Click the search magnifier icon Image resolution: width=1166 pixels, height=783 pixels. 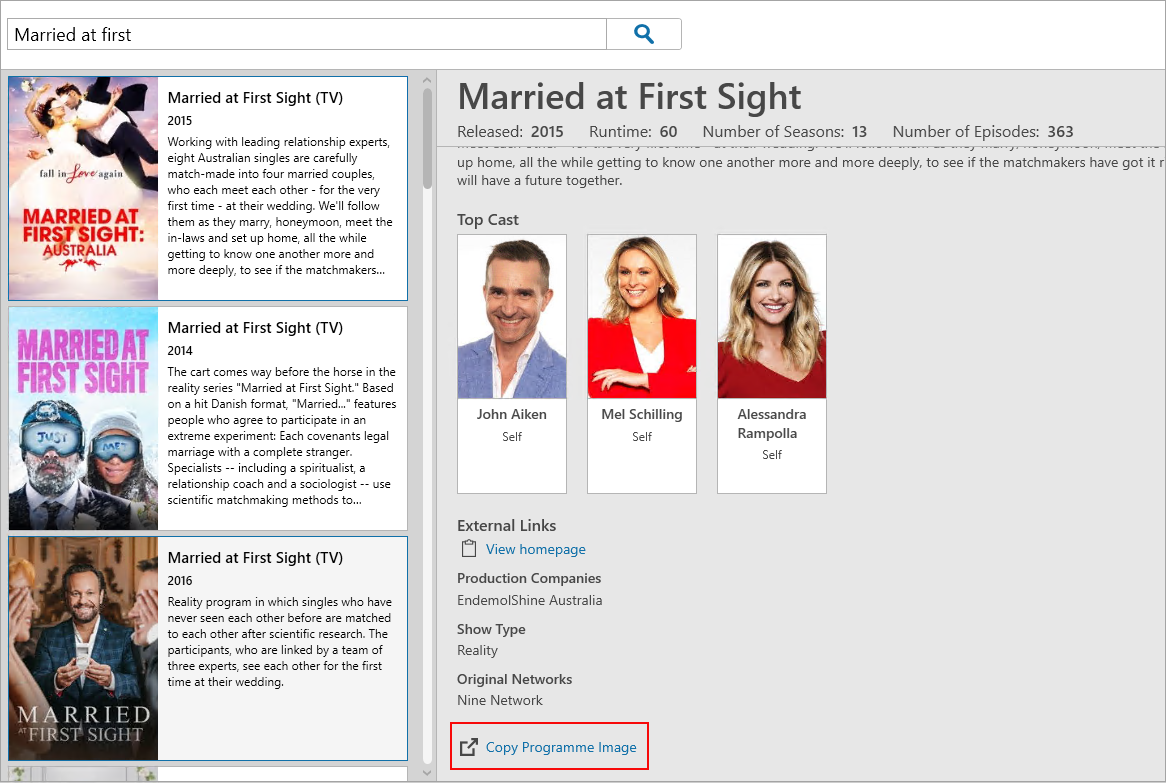tap(643, 33)
